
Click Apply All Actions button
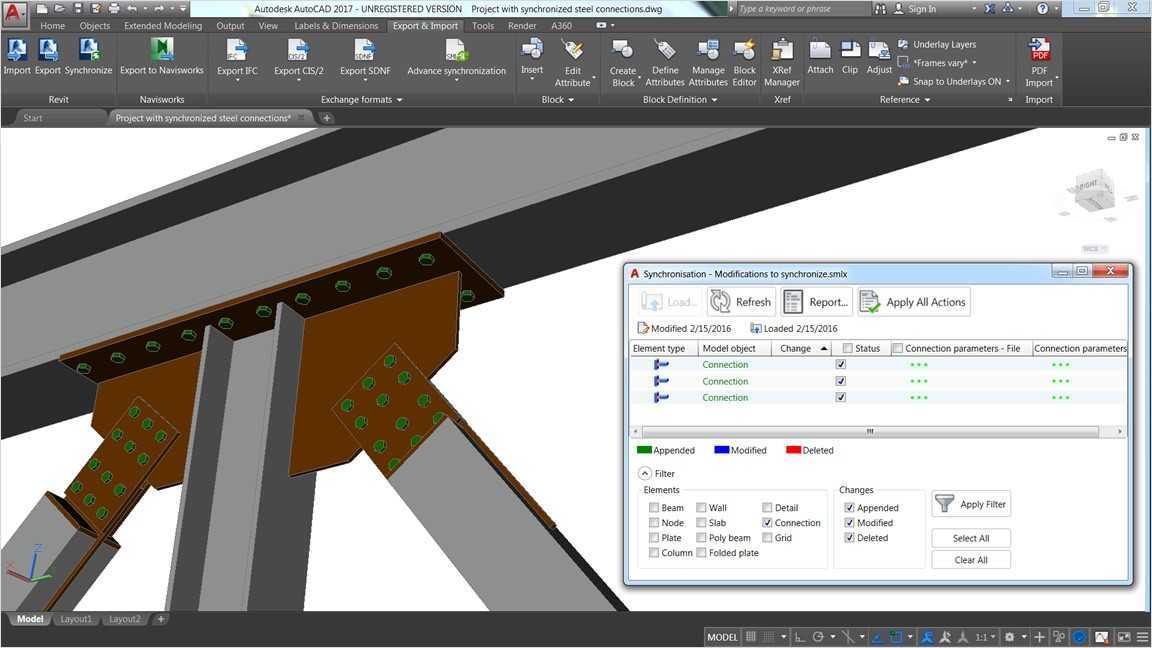click(913, 302)
